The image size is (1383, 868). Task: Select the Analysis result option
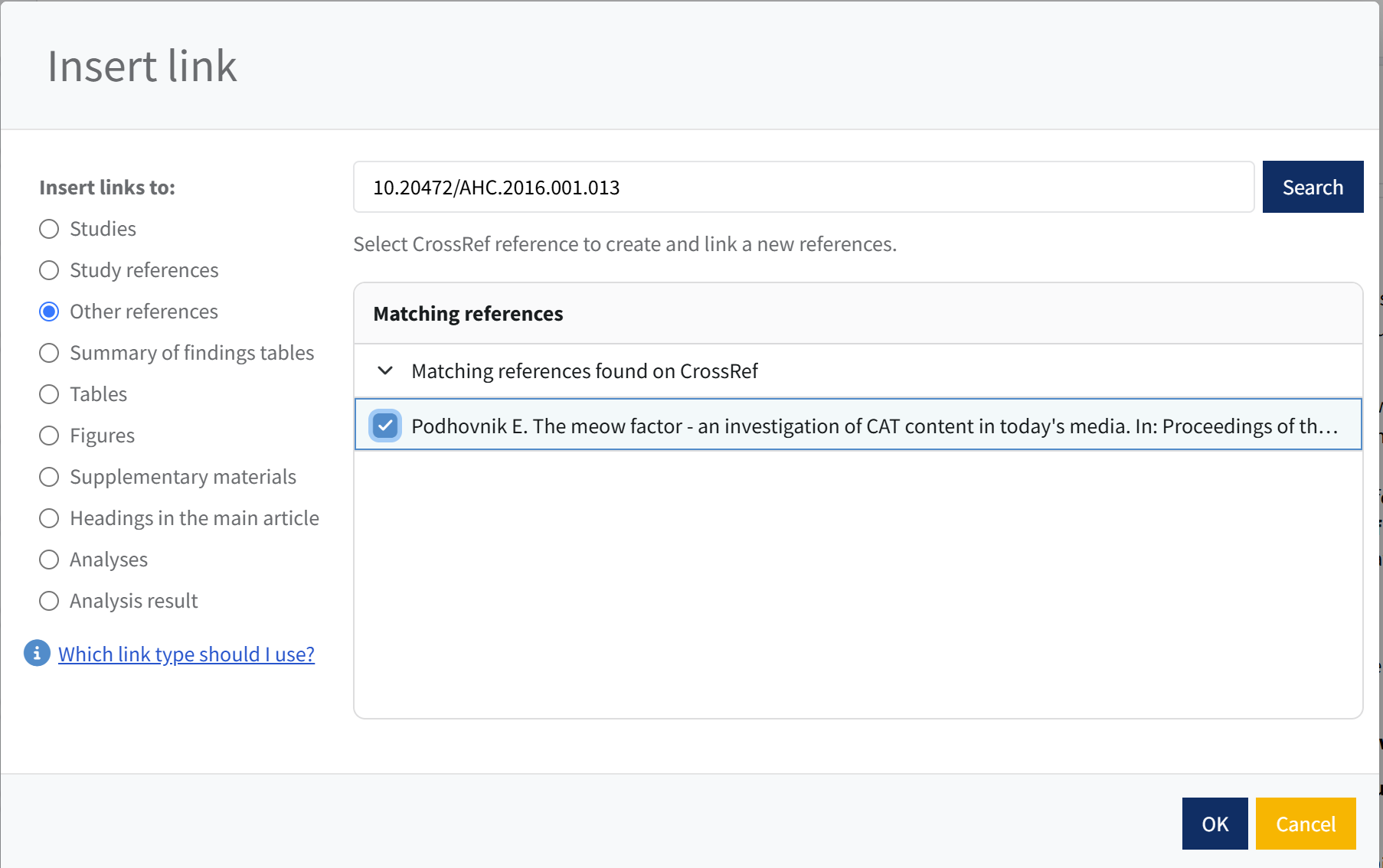(x=49, y=601)
